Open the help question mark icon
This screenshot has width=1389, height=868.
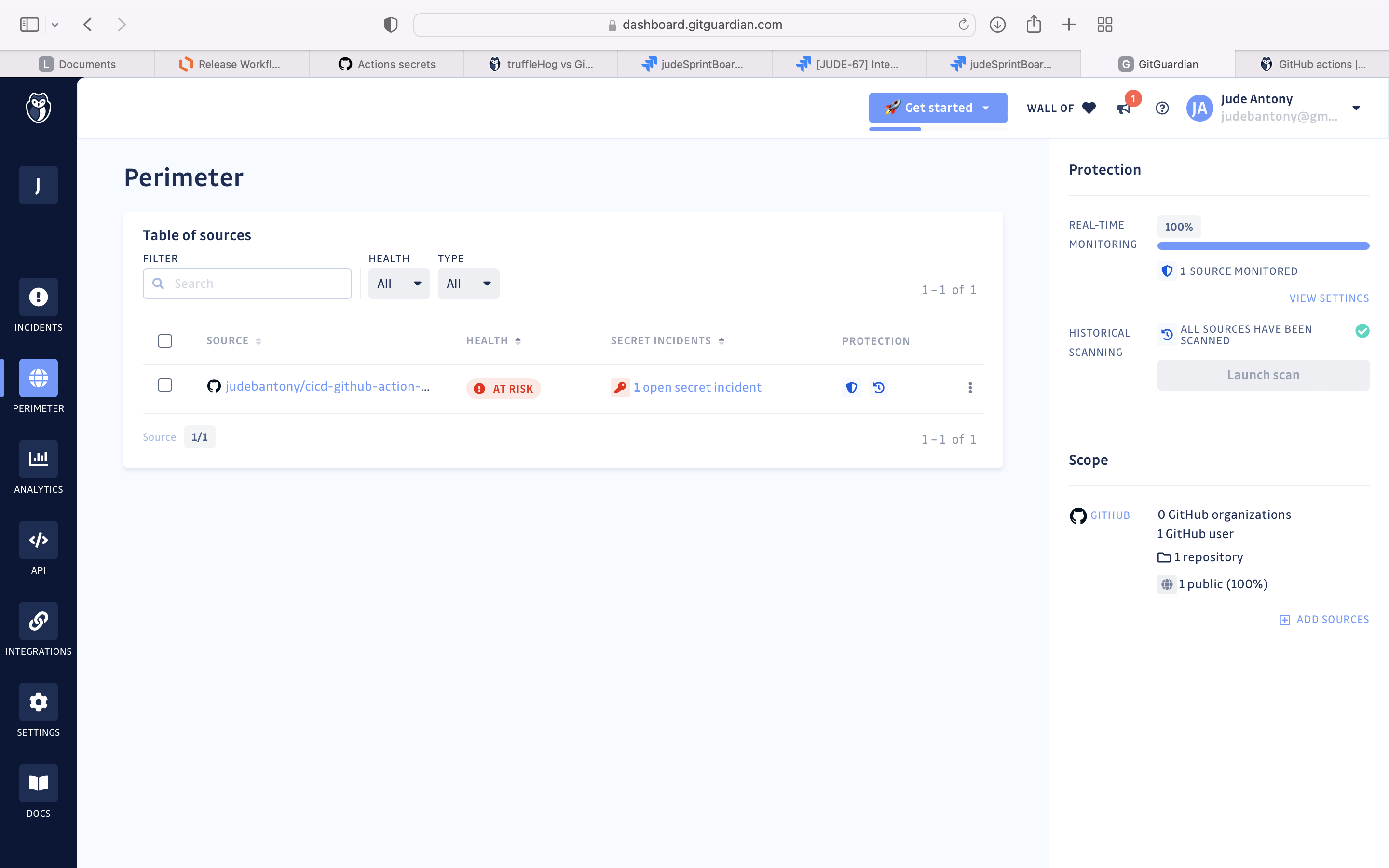1162,108
